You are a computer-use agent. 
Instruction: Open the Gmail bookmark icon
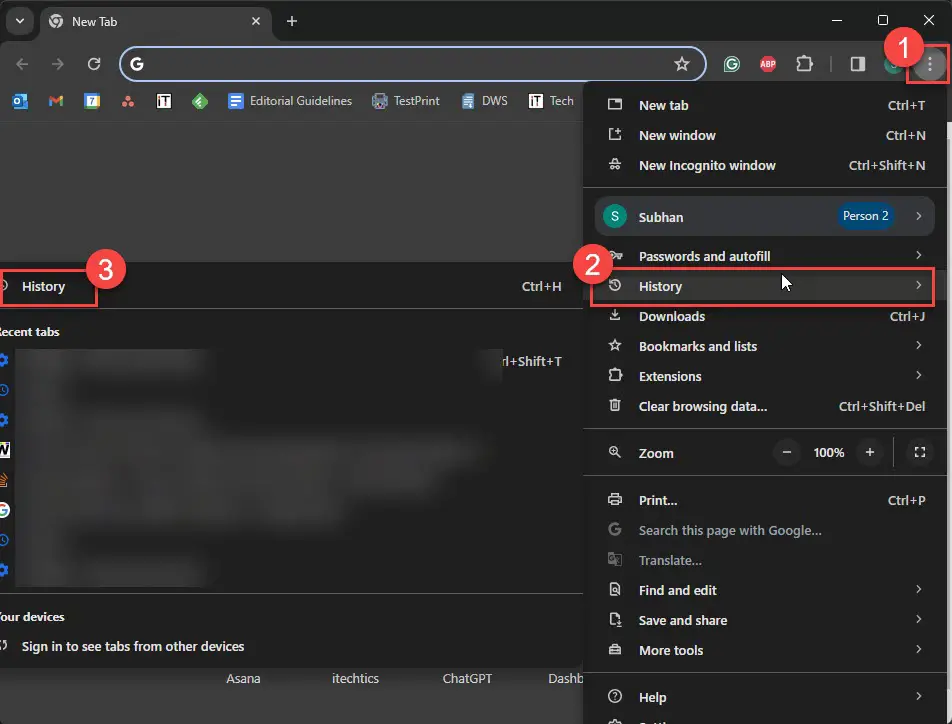click(x=56, y=100)
